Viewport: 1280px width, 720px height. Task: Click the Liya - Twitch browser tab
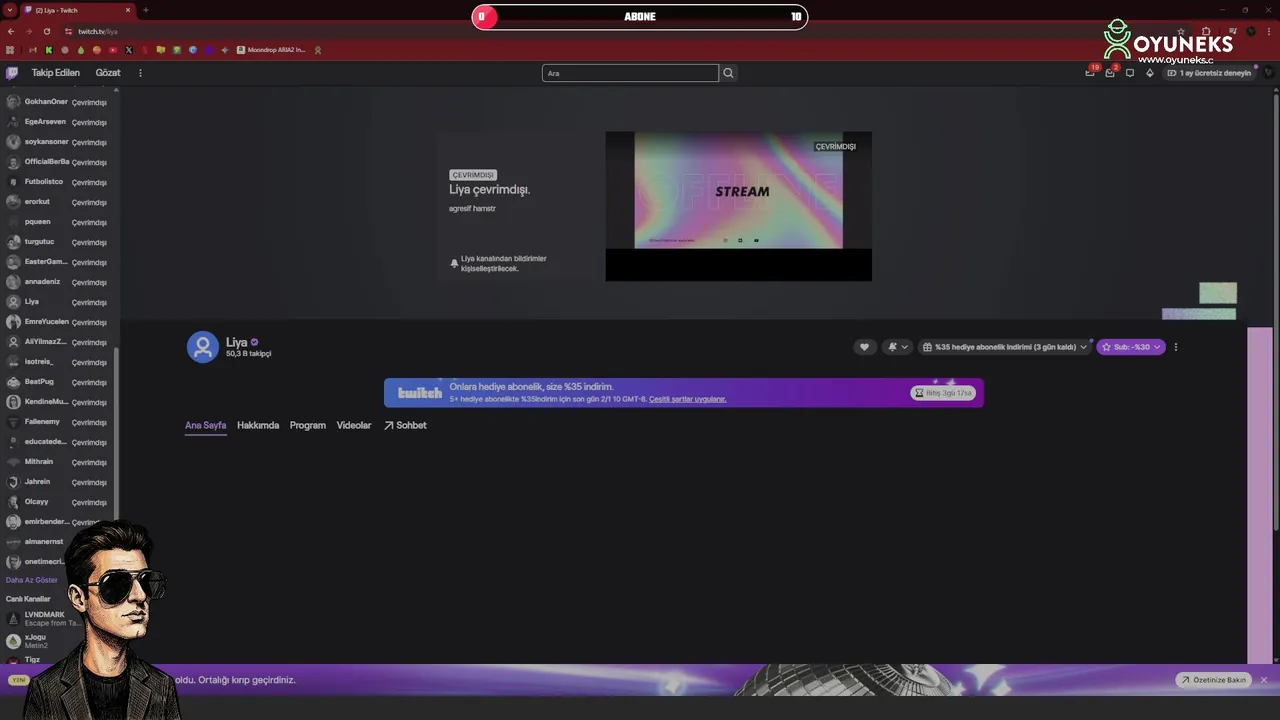coord(77,10)
